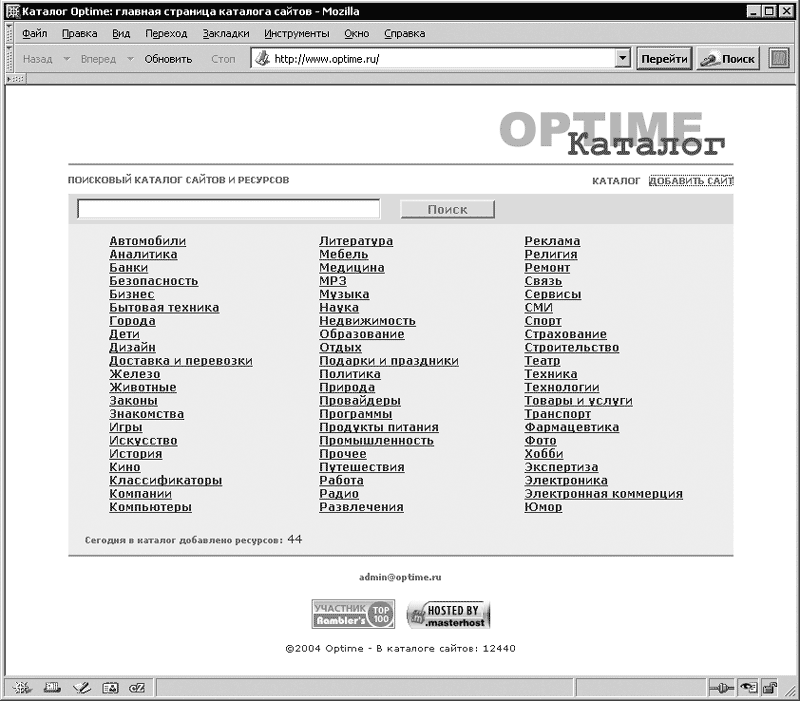The width and height of the screenshot is (800, 701).
Task: Click the Вперед toolbar button
Action: click(98, 59)
